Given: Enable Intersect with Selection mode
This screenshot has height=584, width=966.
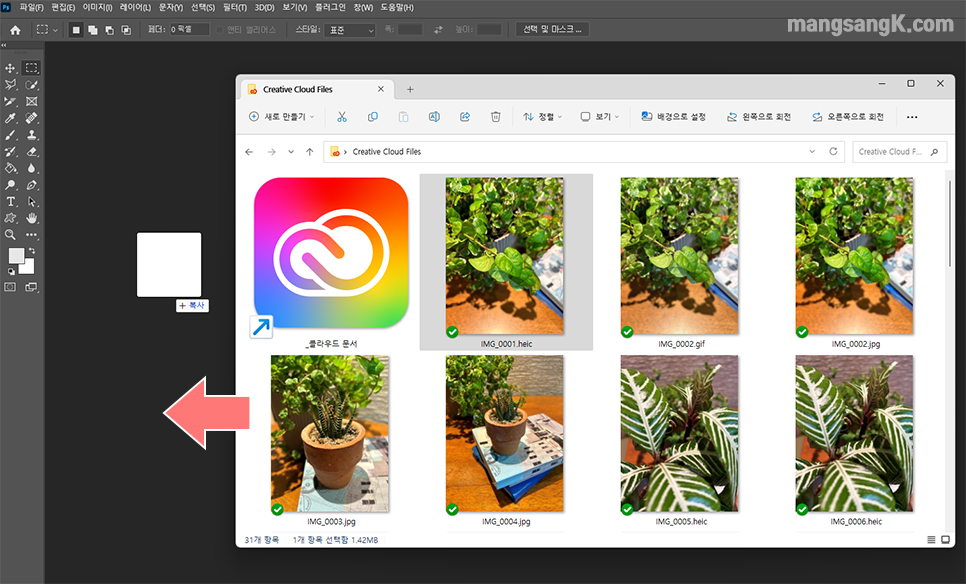Looking at the screenshot, I should click(126, 30).
